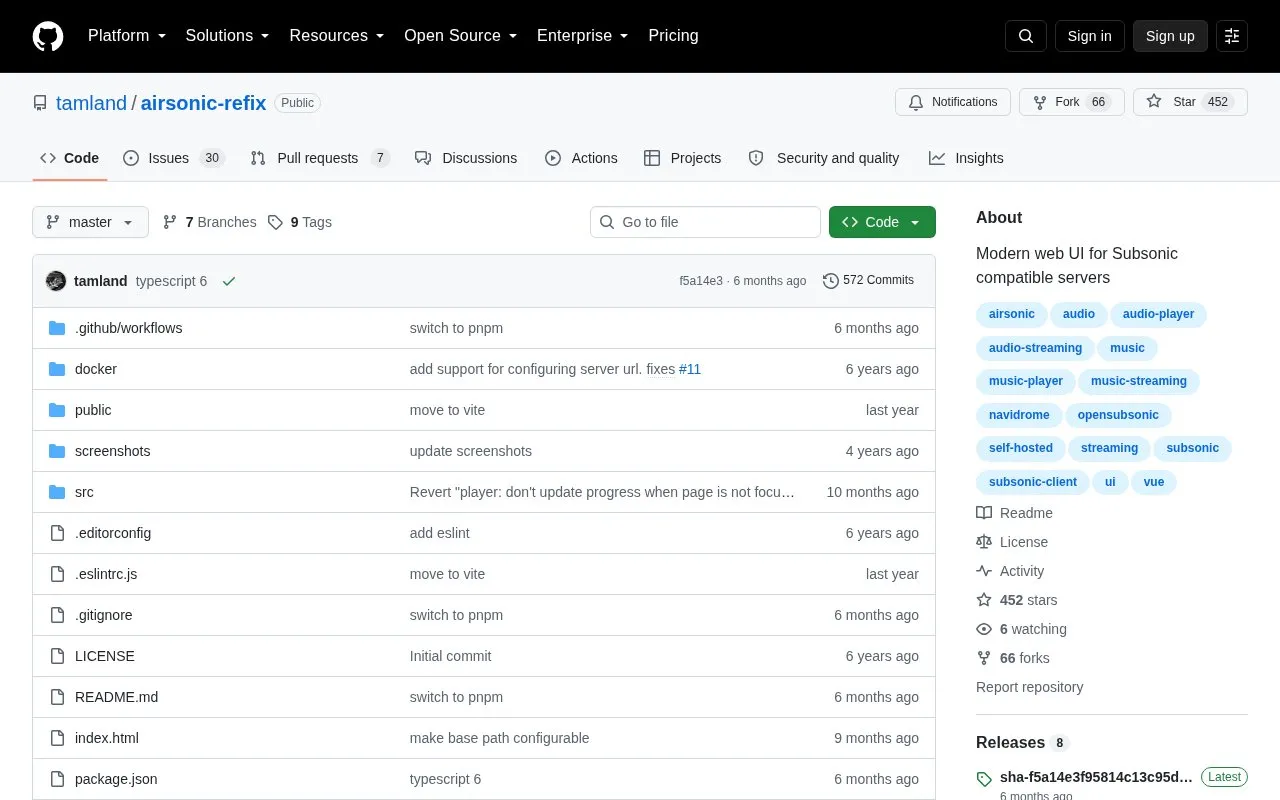
Task: Click the Sign up button
Action: tap(1170, 36)
